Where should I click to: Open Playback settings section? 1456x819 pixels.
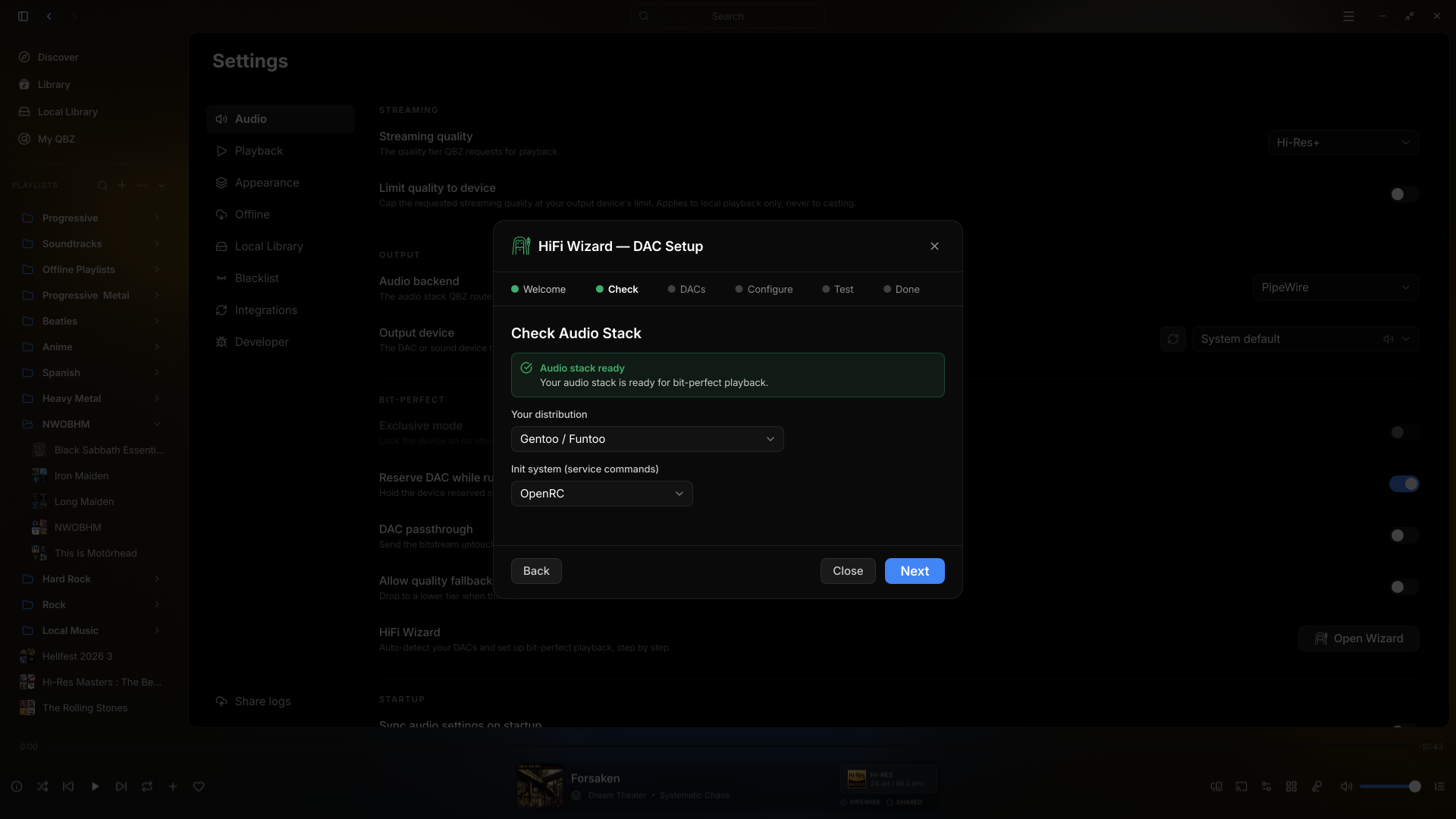coord(281,151)
